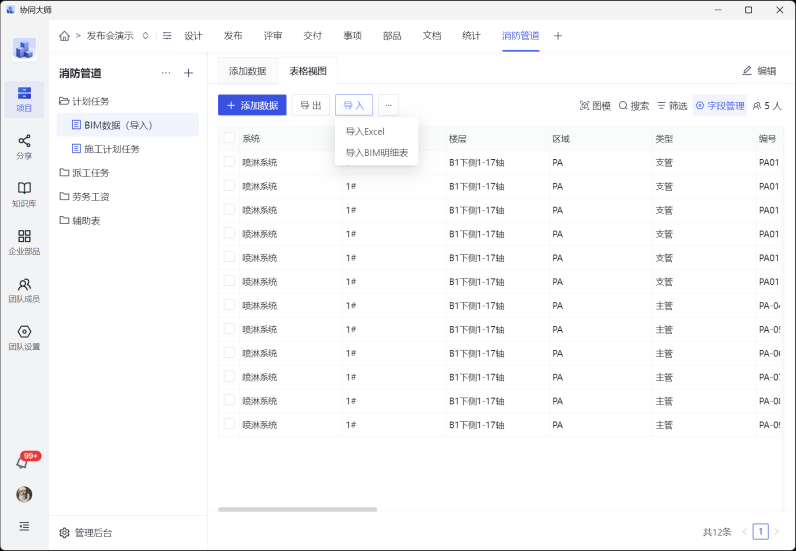The image size is (796, 551).
Task: Open 团队成员 team members icon
Action: tap(24, 284)
